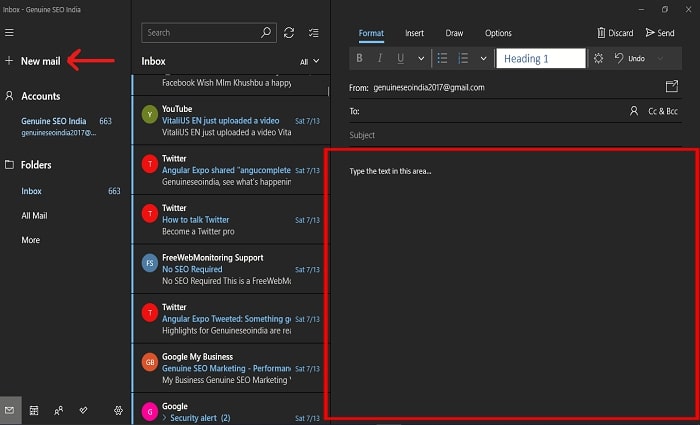700x425 pixels.
Task: Open the To Do checkmark icon
Action: point(83,410)
